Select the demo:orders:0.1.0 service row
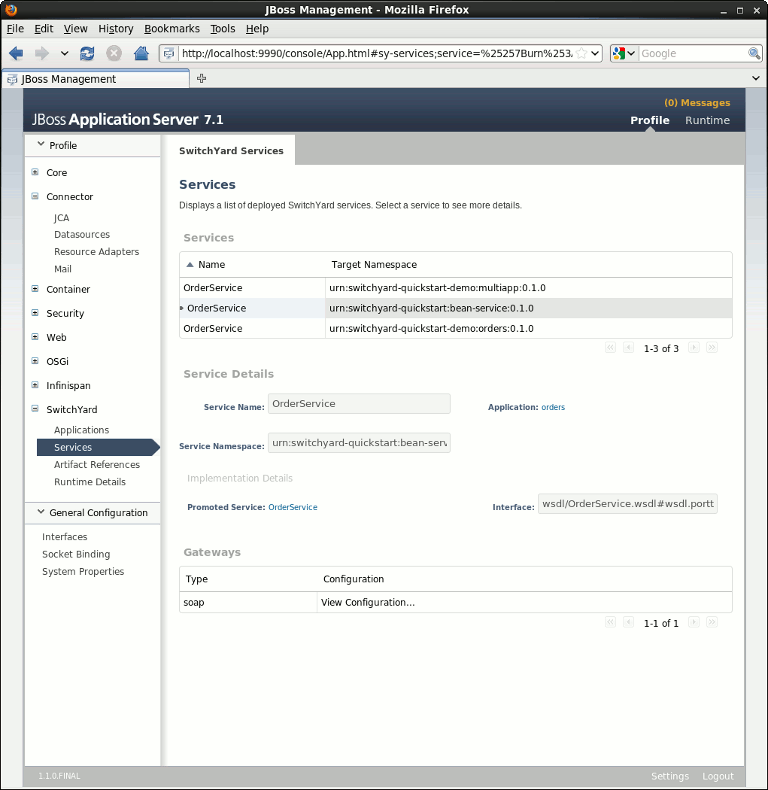The image size is (768, 790). click(456, 328)
